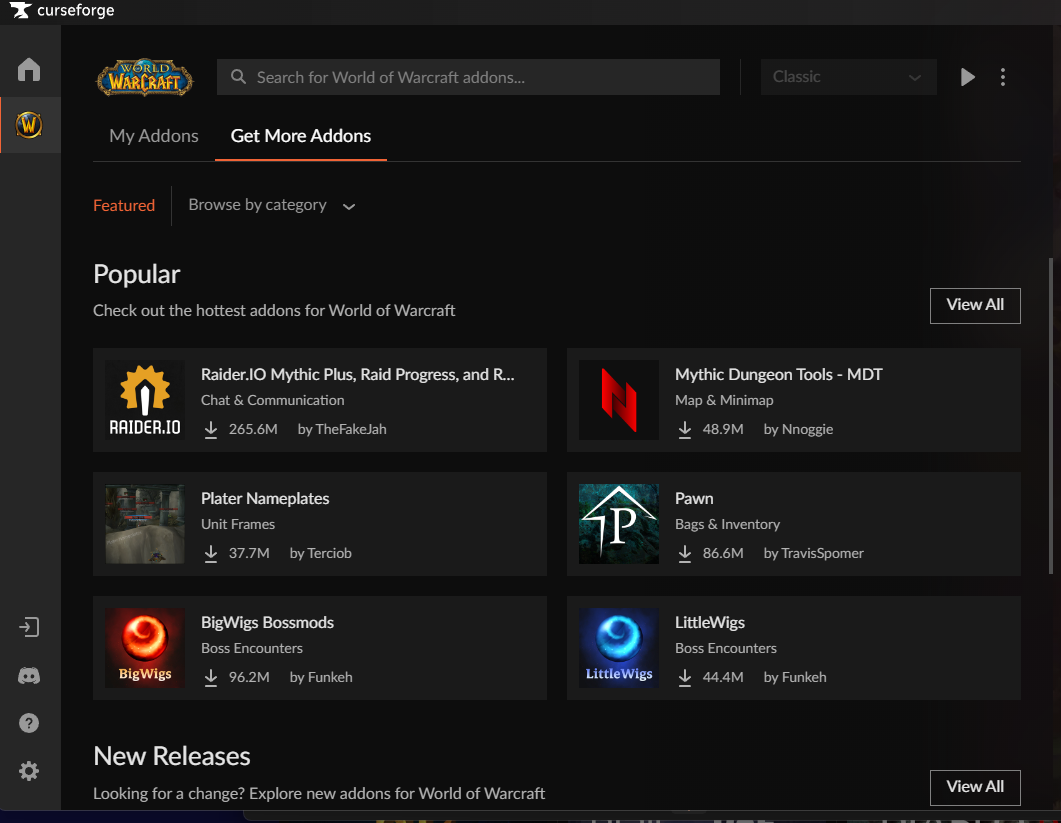Image resolution: width=1061 pixels, height=823 pixels.
Task: Click the BigWigs red orb thumbnail
Action: (x=145, y=648)
